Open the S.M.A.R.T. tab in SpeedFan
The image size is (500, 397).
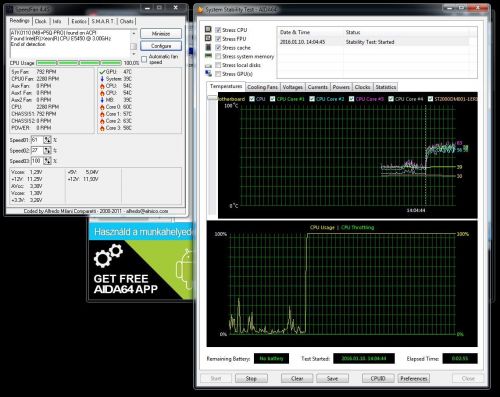(x=103, y=21)
